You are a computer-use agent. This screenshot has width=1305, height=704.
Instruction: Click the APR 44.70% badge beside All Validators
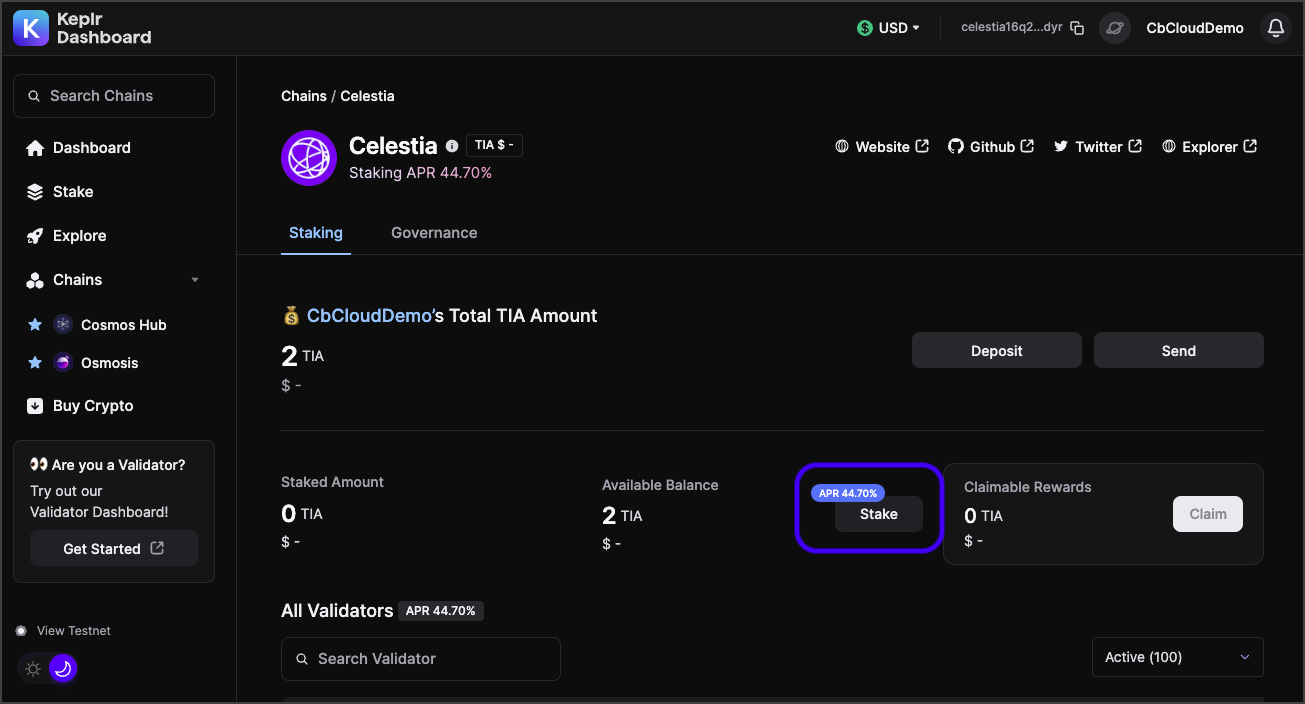(x=441, y=610)
